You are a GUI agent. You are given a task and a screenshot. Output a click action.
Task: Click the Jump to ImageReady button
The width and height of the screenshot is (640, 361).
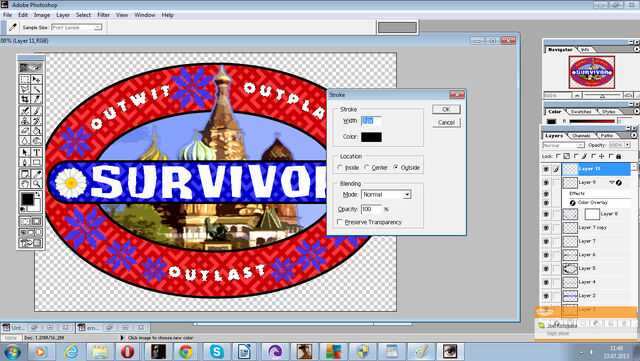coord(31,243)
